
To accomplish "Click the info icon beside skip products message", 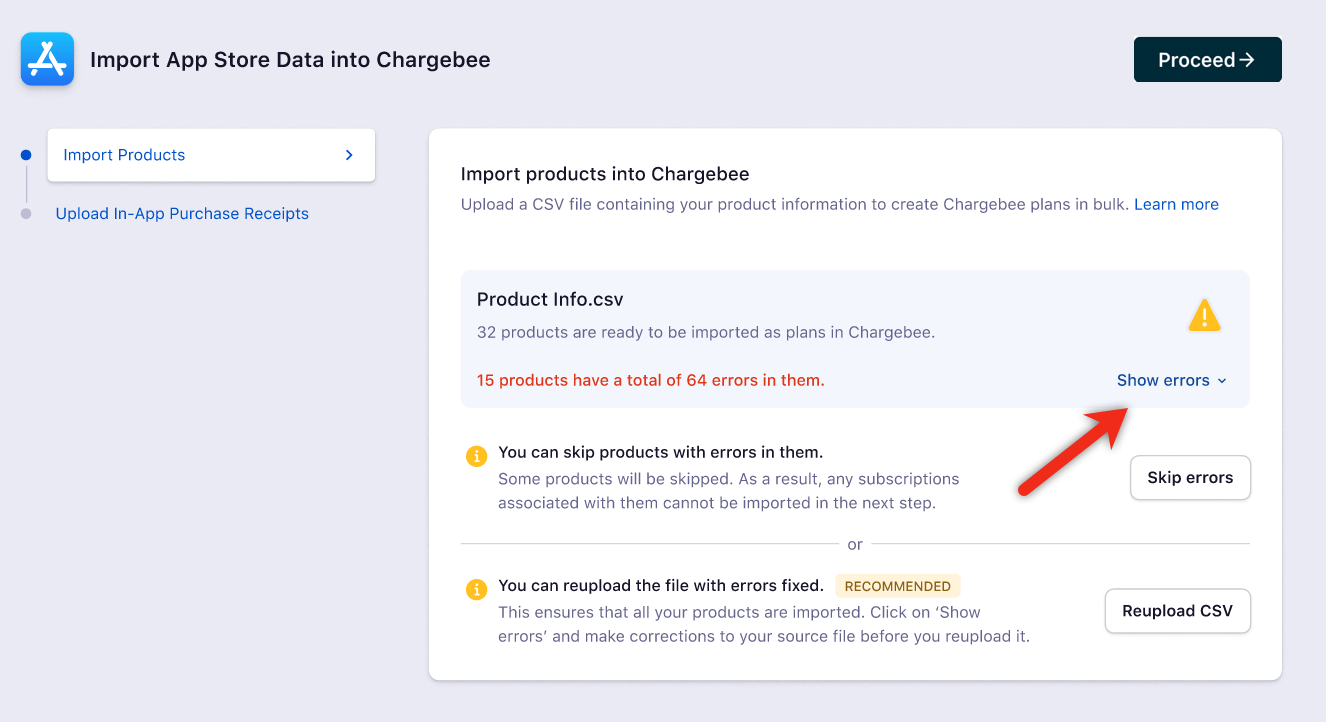I will [x=477, y=456].
